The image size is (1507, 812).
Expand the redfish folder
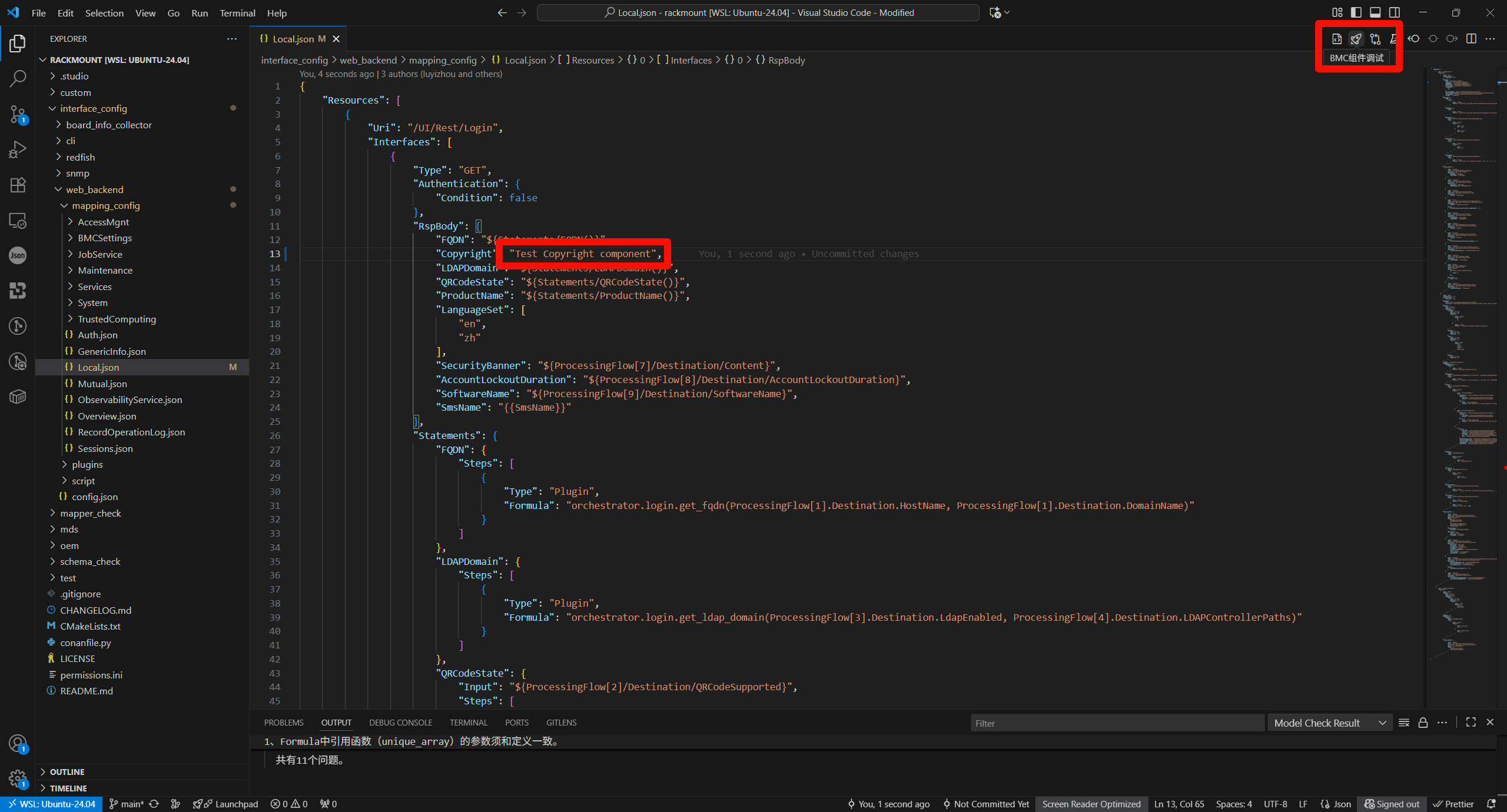80,157
